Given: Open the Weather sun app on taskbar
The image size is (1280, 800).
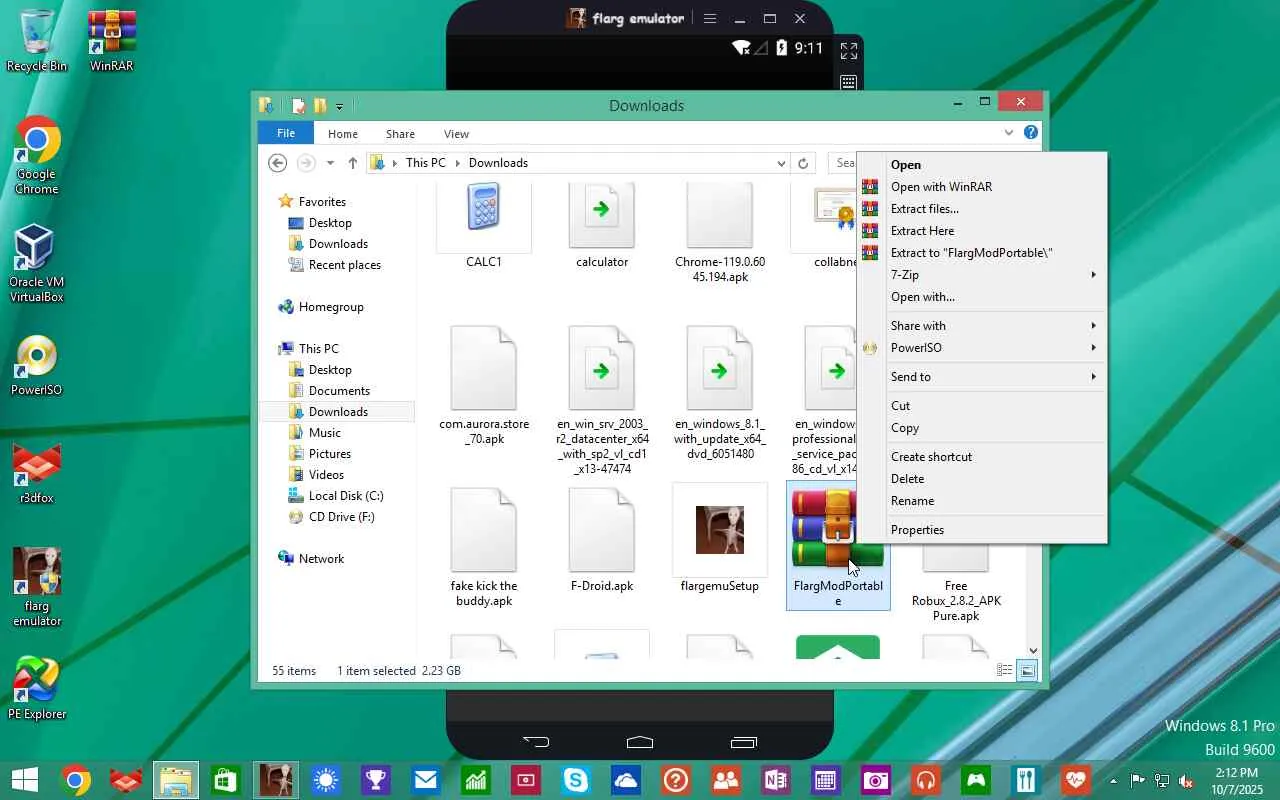Looking at the screenshot, I should click(x=326, y=780).
